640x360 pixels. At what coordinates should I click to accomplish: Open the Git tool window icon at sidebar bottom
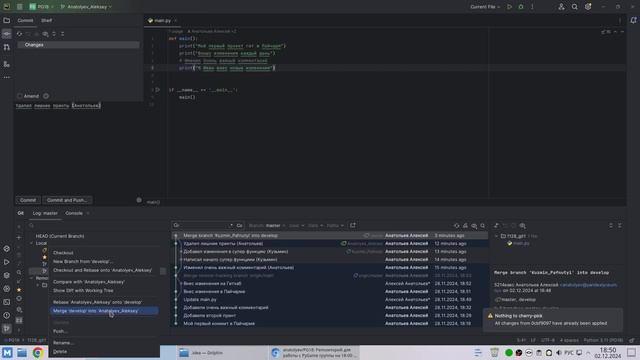click(x=7, y=328)
